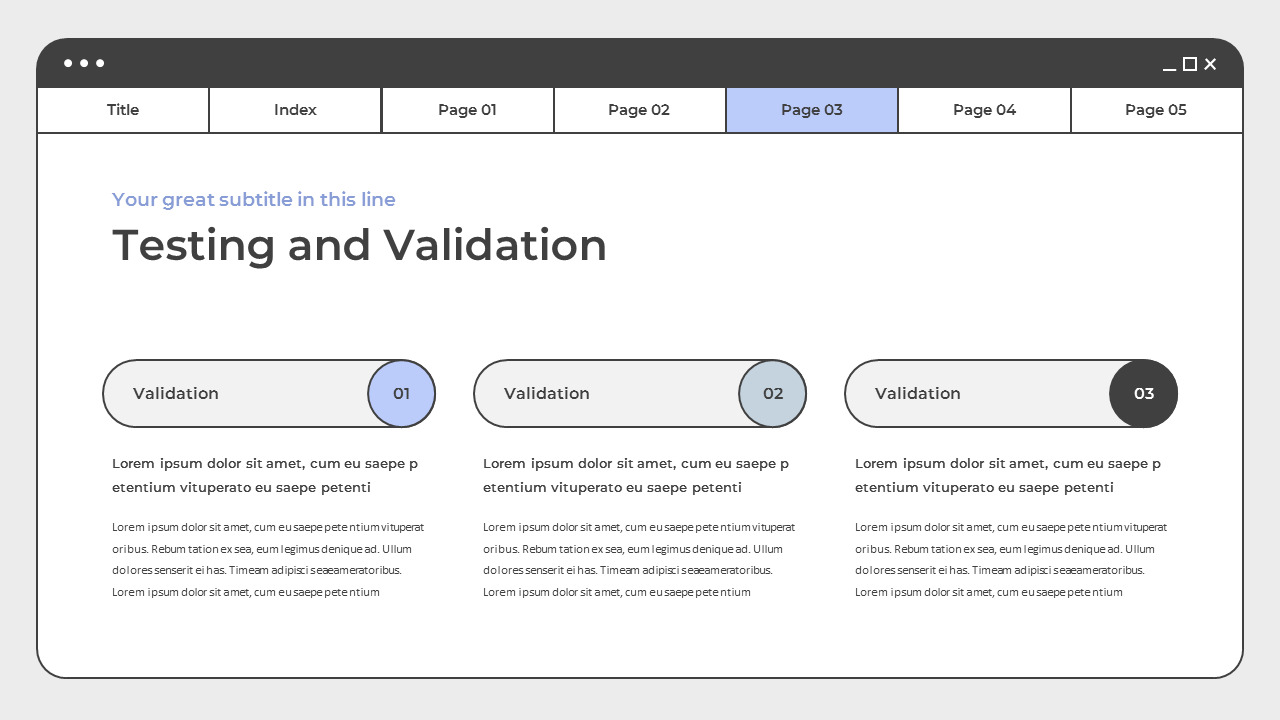Click the middle traffic light dot
Screen dimensions: 1280x720
point(85,63)
